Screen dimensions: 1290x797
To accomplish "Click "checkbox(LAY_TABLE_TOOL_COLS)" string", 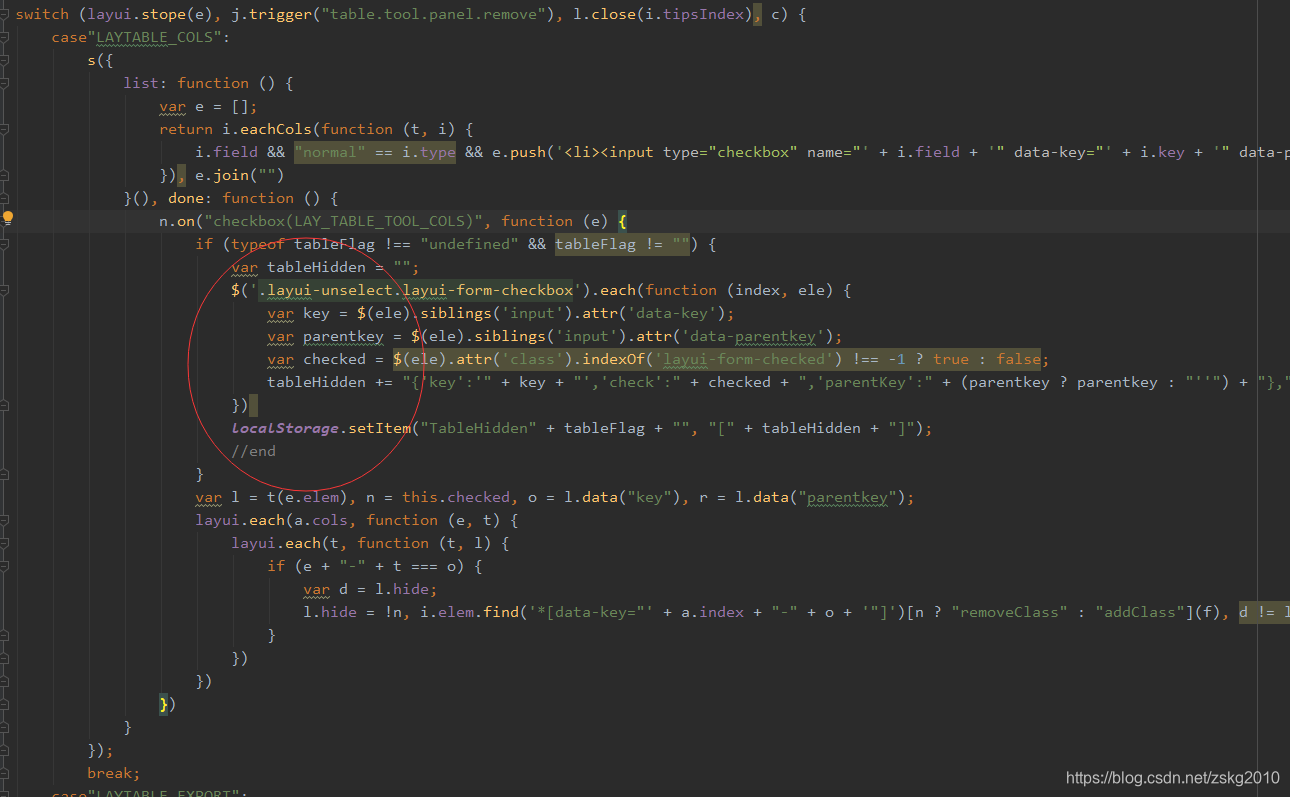I will 346,221.
